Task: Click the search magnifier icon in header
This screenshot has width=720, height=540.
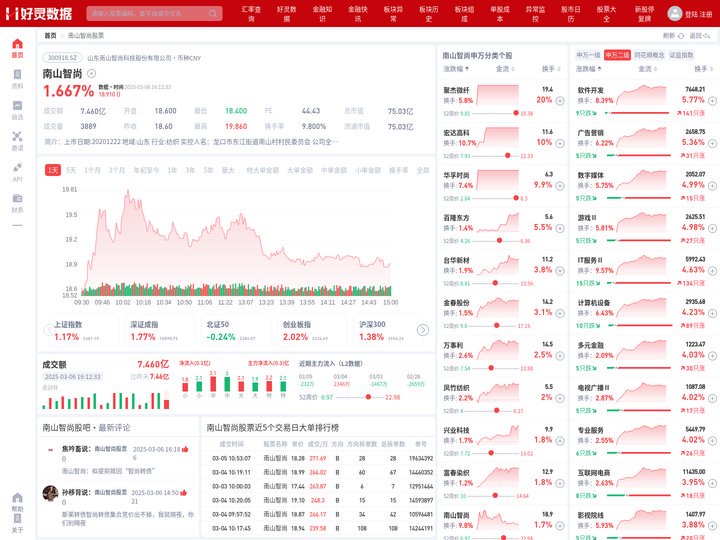Action: point(213,13)
